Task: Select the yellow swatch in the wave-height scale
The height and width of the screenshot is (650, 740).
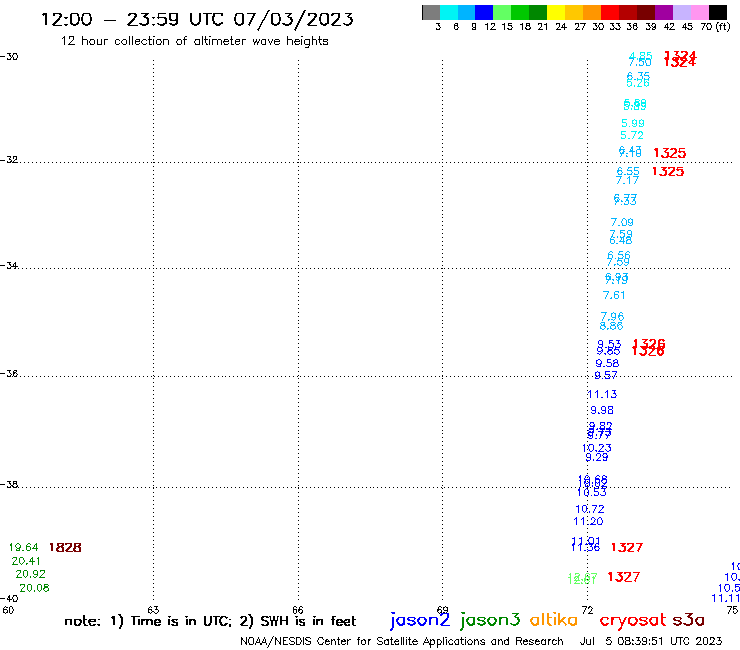Action: [x=556, y=12]
